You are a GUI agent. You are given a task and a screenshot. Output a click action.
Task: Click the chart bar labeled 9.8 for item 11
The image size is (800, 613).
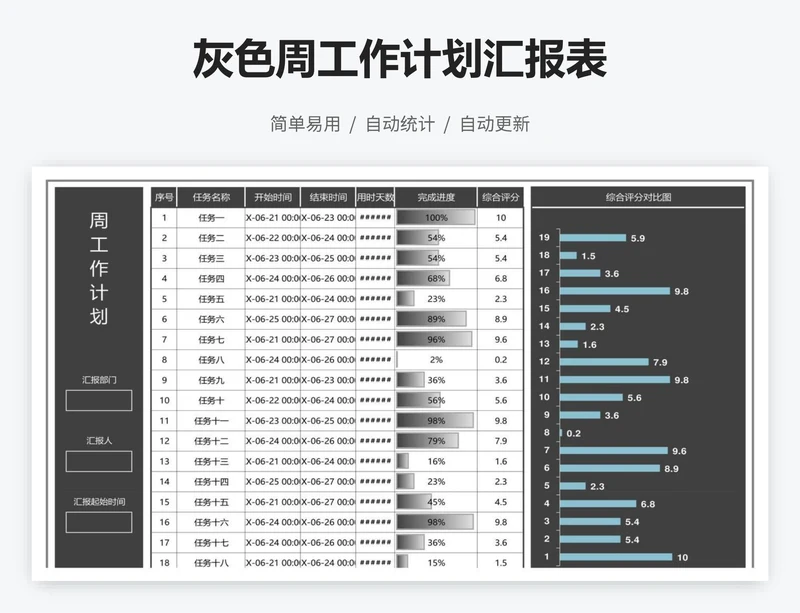click(x=615, y=379)
